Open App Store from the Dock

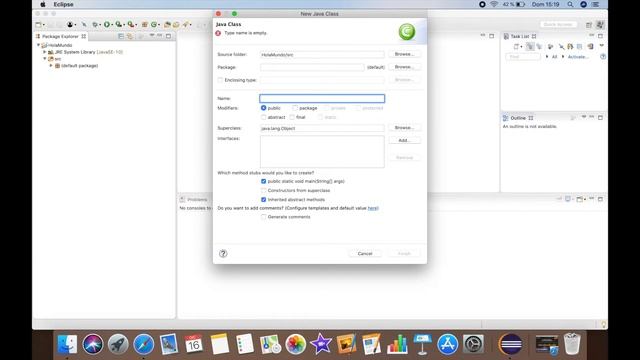pos(448,344)
